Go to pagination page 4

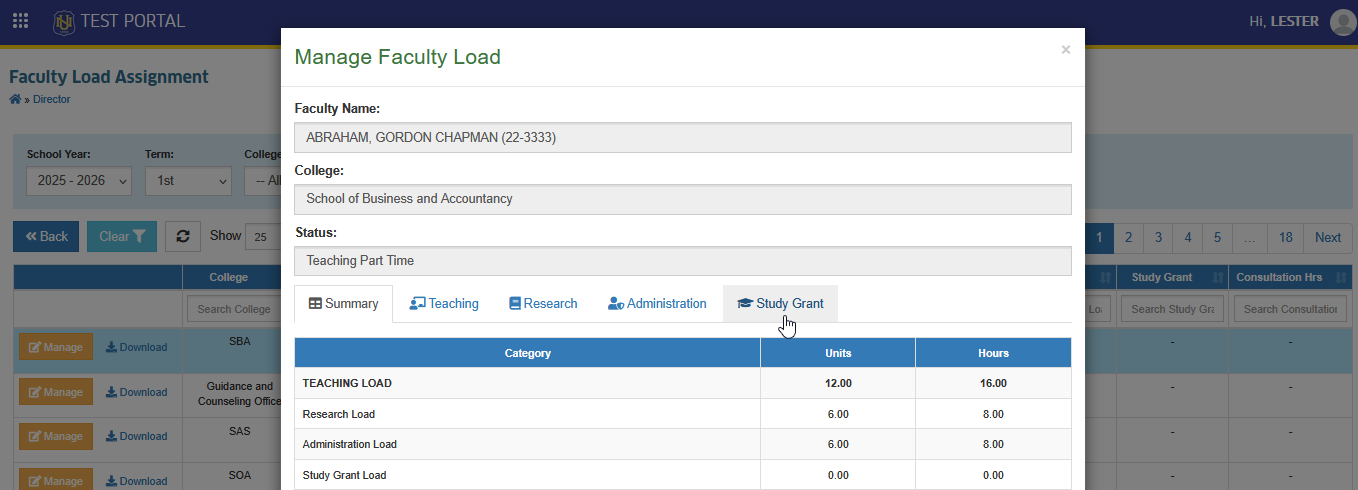tap(1188, 237)
